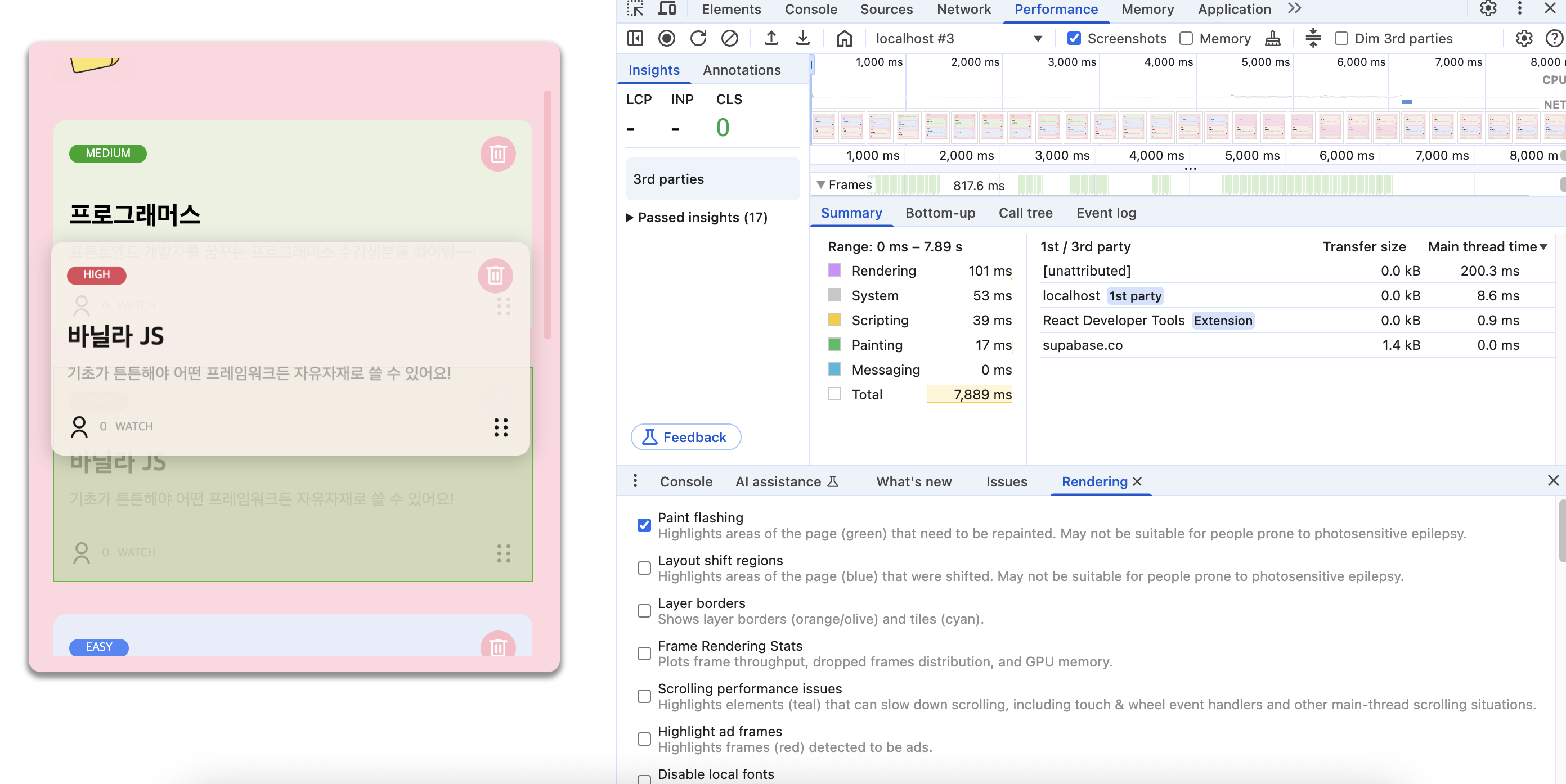Click the upload profile icon
This screenshot has height=784, width=1566.
pos(771,38)
